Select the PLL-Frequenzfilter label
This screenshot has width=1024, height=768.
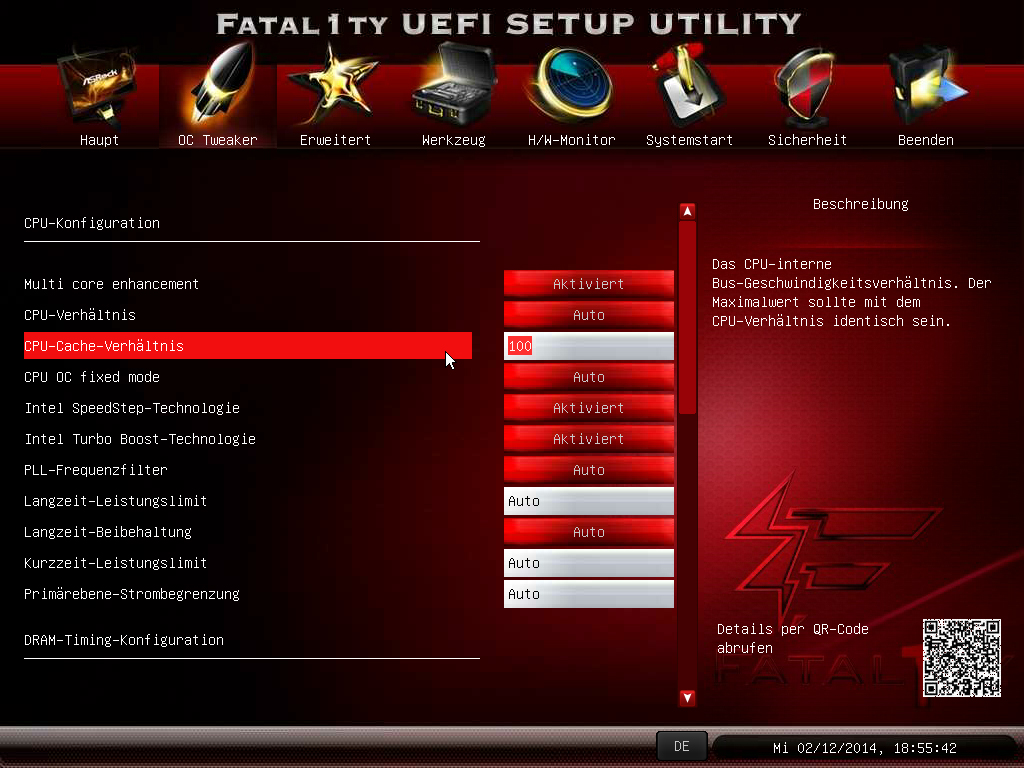pyautogui.click(x=95, y=470)
